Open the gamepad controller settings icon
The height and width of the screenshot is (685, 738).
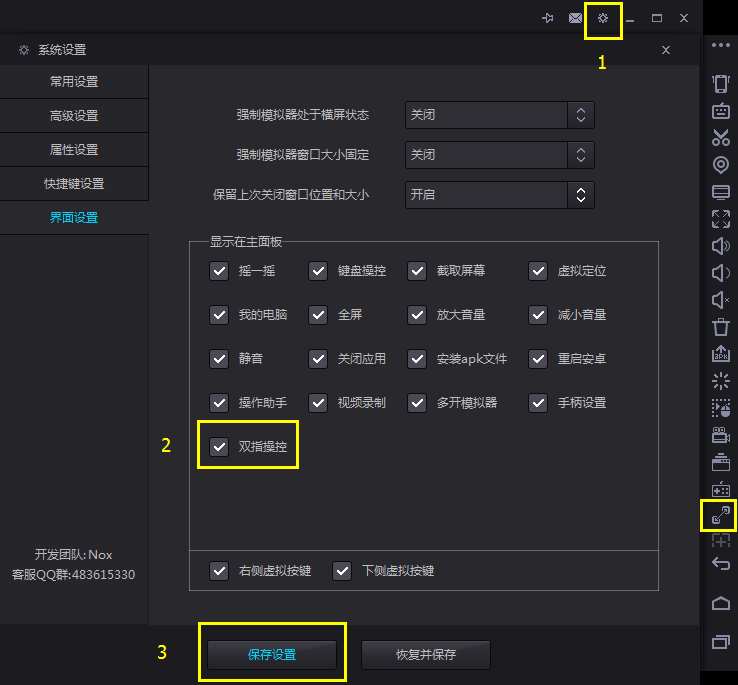tap(721, 489)
